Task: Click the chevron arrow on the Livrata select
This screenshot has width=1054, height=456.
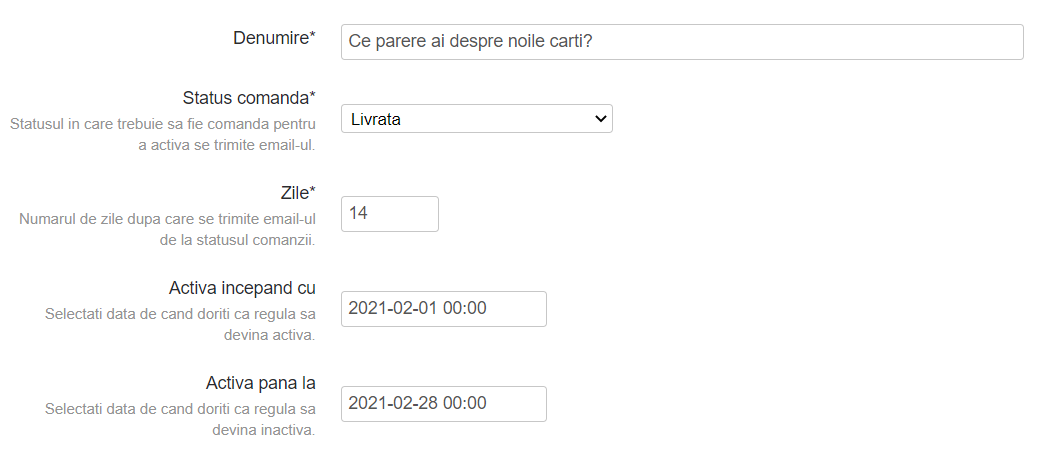Action: (x=600, y=119)
